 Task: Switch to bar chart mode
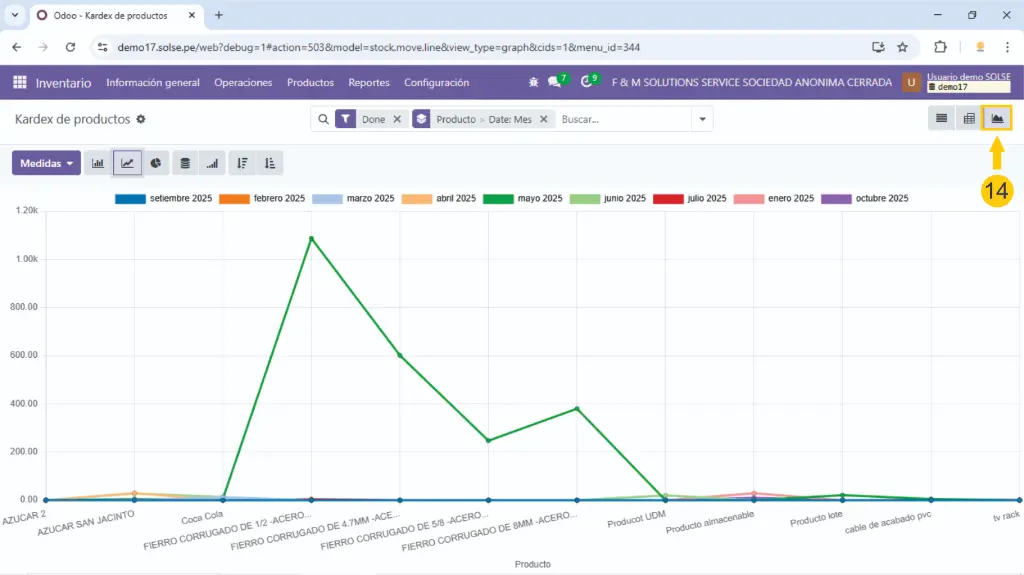point(98,163)
